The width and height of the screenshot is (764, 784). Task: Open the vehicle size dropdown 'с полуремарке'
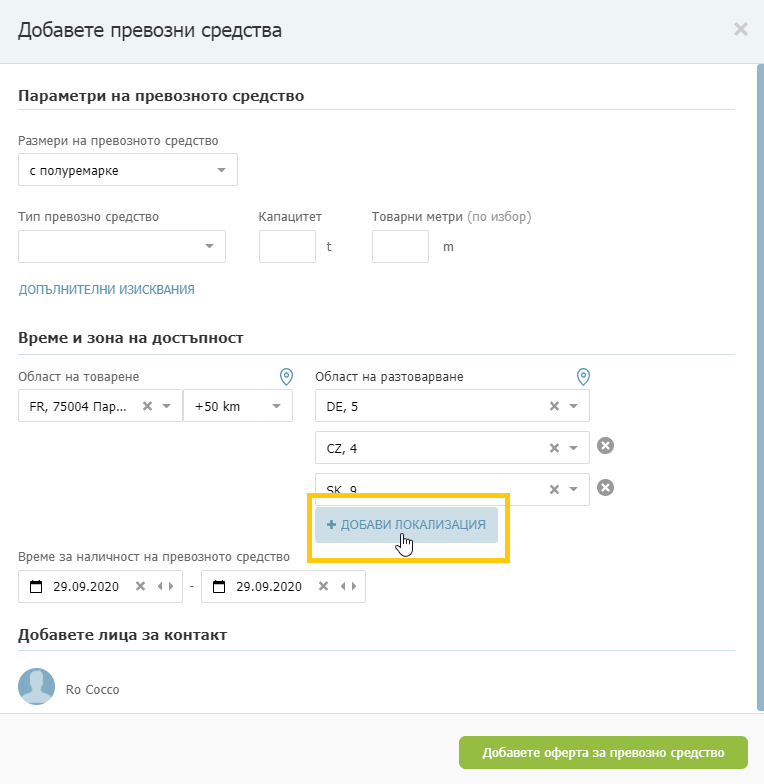(x=128, y=170)
